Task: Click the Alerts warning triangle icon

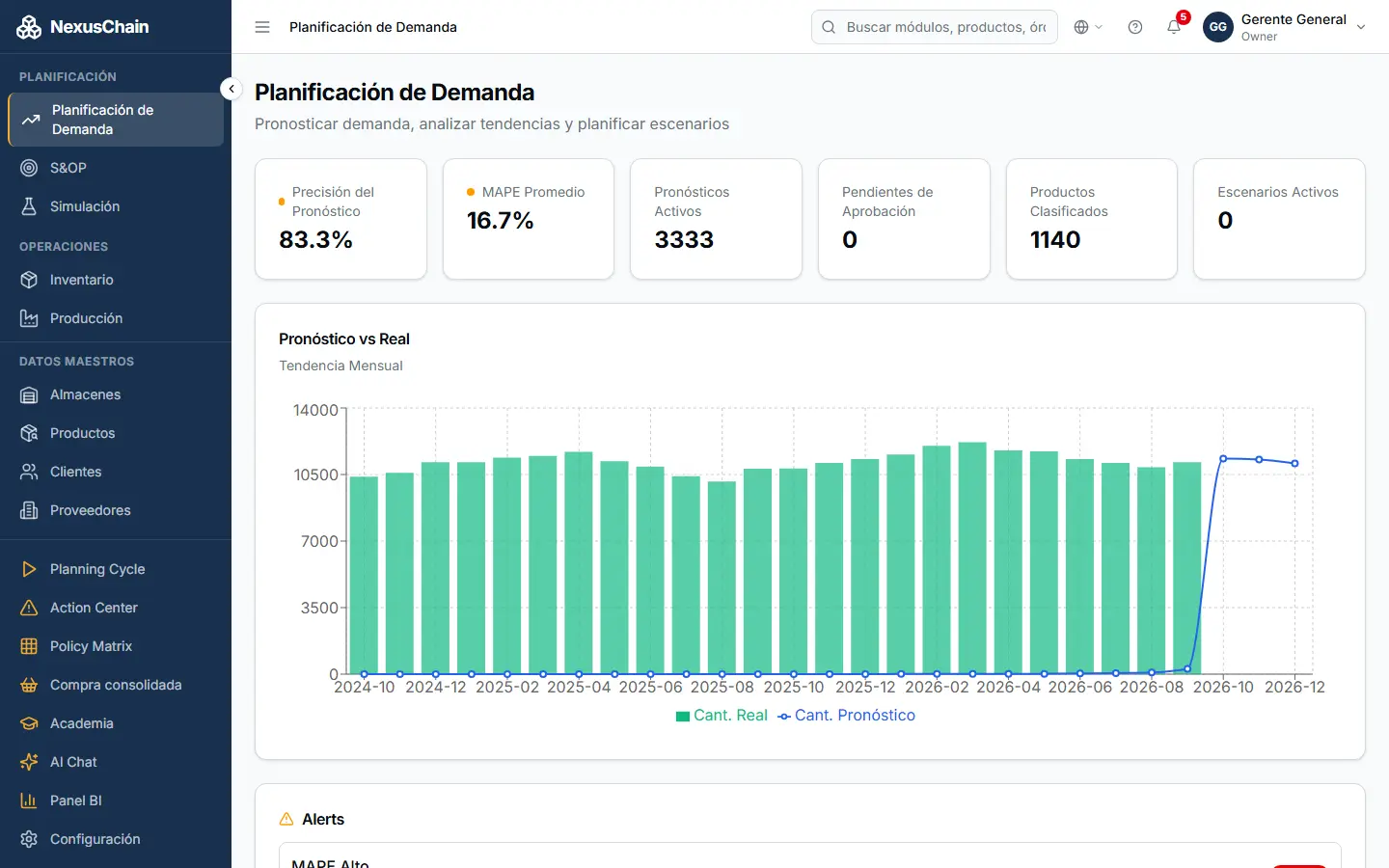Action: pos(286,819)
